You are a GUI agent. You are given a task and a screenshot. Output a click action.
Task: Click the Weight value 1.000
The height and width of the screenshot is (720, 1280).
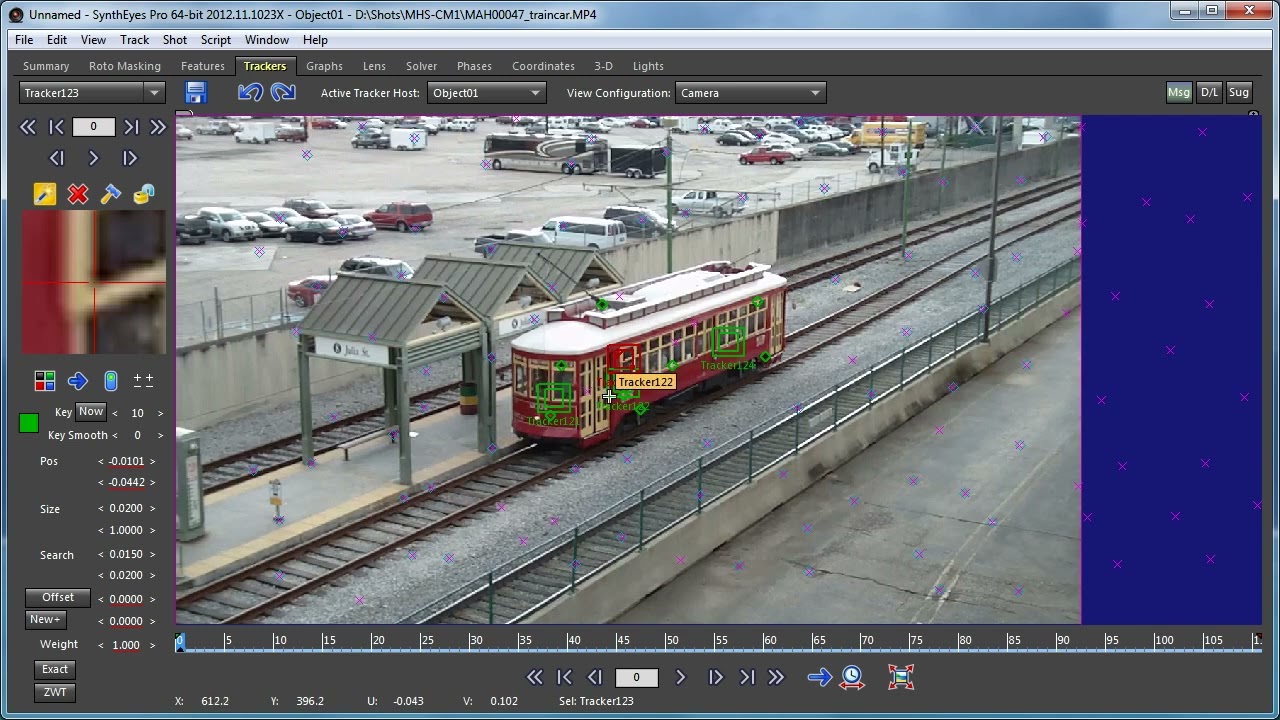[126, 645]
